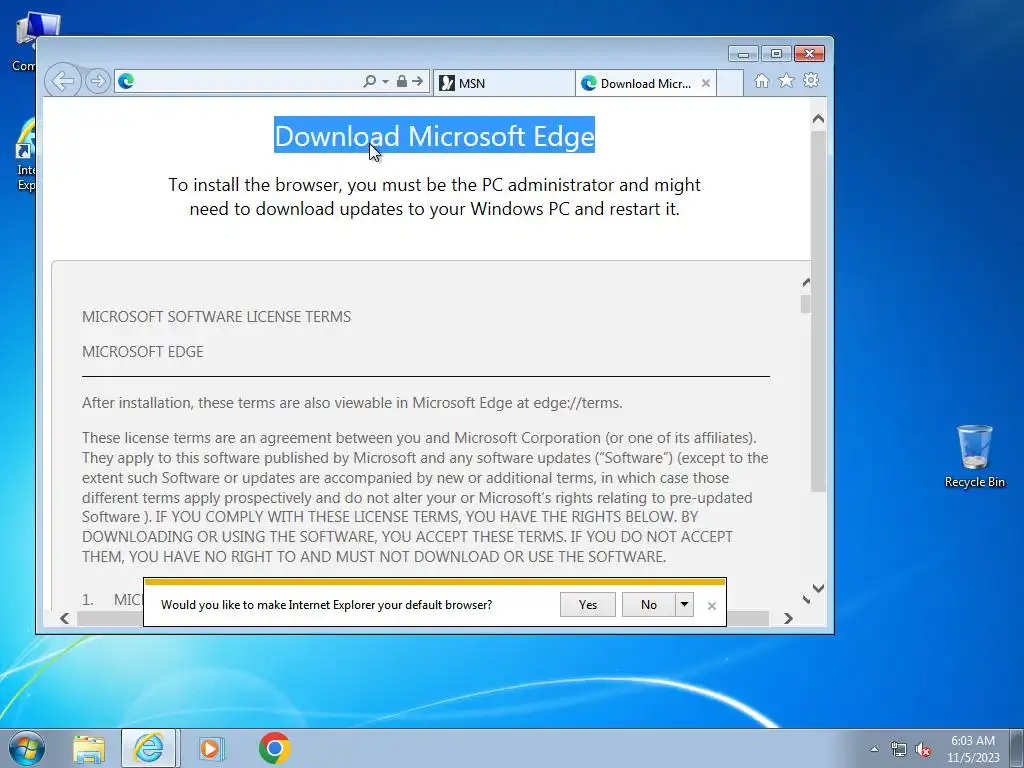Click the muted volume tray icon
This screenshot has width=1024, height=768.
923,749
